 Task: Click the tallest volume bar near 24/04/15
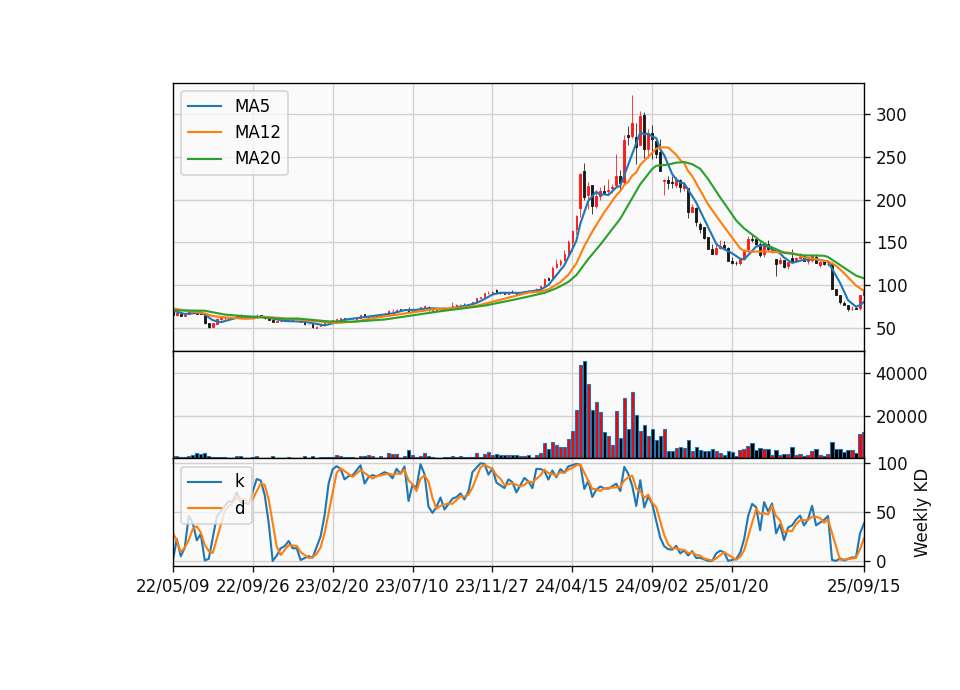coord(585,410)
